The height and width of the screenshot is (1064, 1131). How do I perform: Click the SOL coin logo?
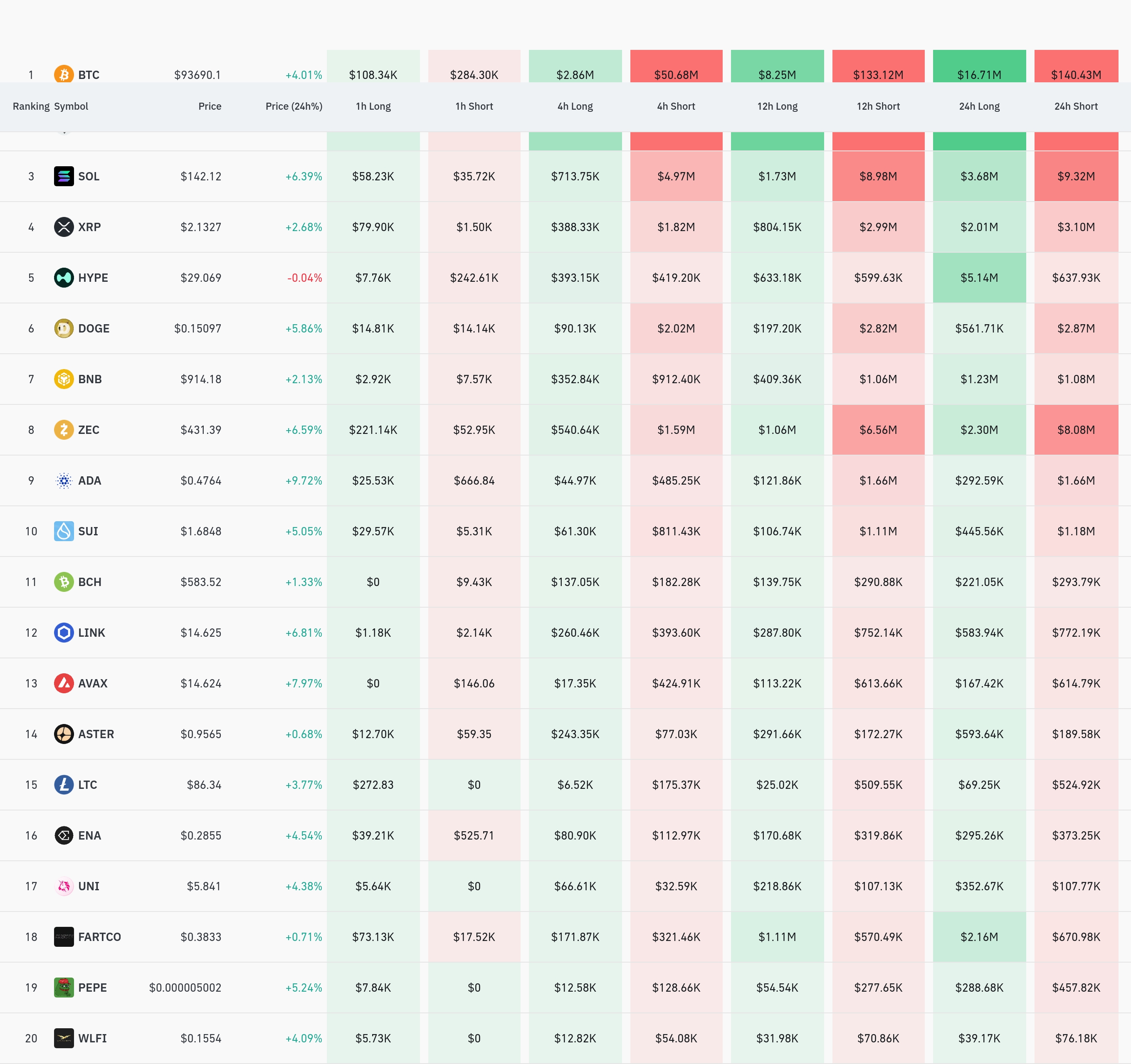64,176
